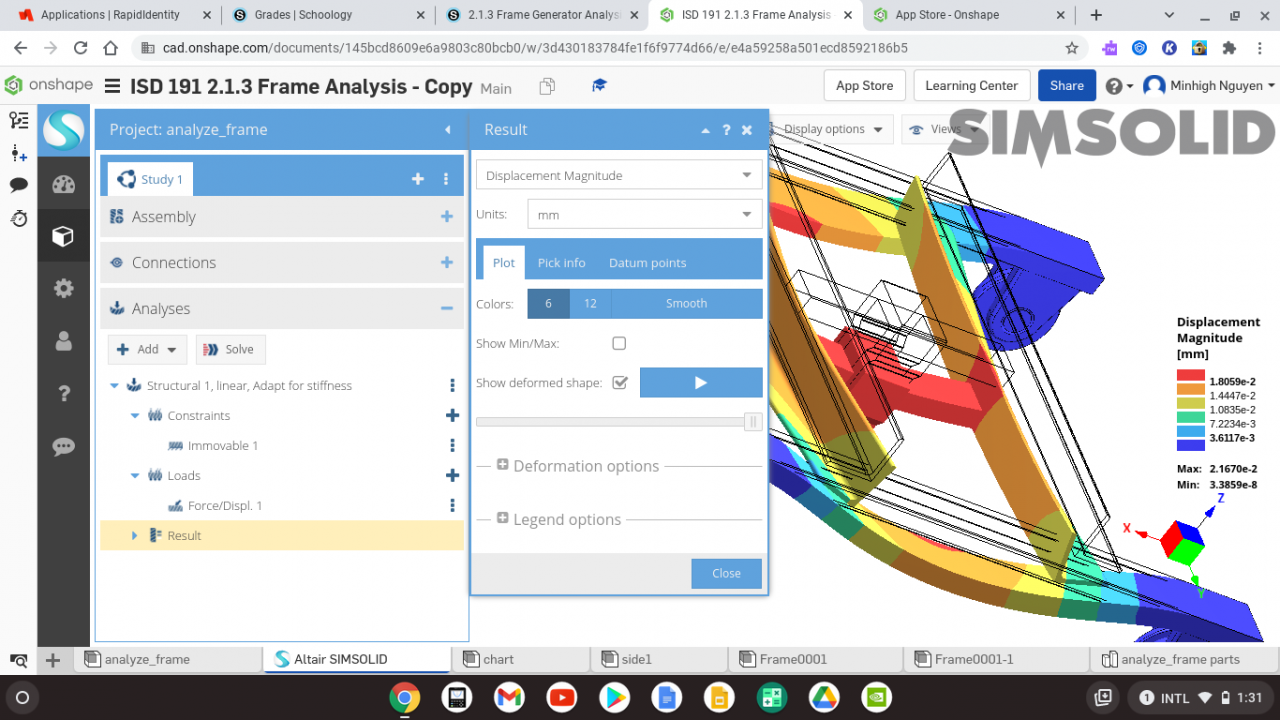Screen dimensions: 1280x720
Task: Expand the Result tree node arrow
Action: click(135, 536)
